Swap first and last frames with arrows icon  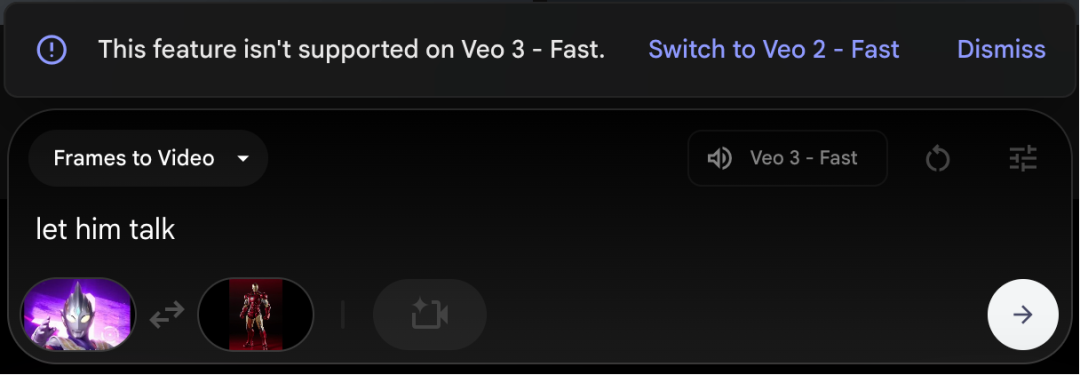pyautogui.click(x=167, y=314)
